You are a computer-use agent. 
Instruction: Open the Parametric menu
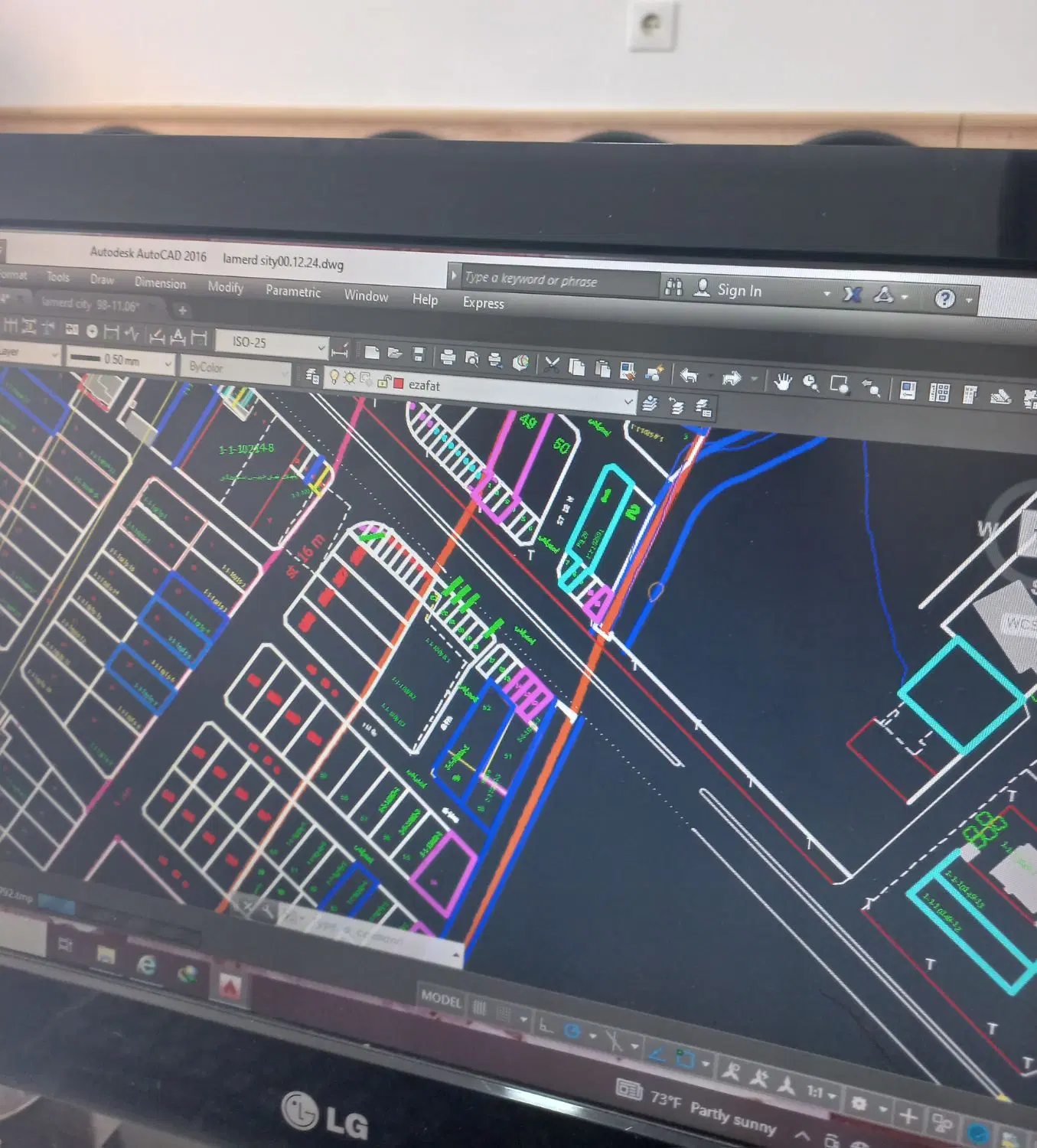click(x=293, y=291)
